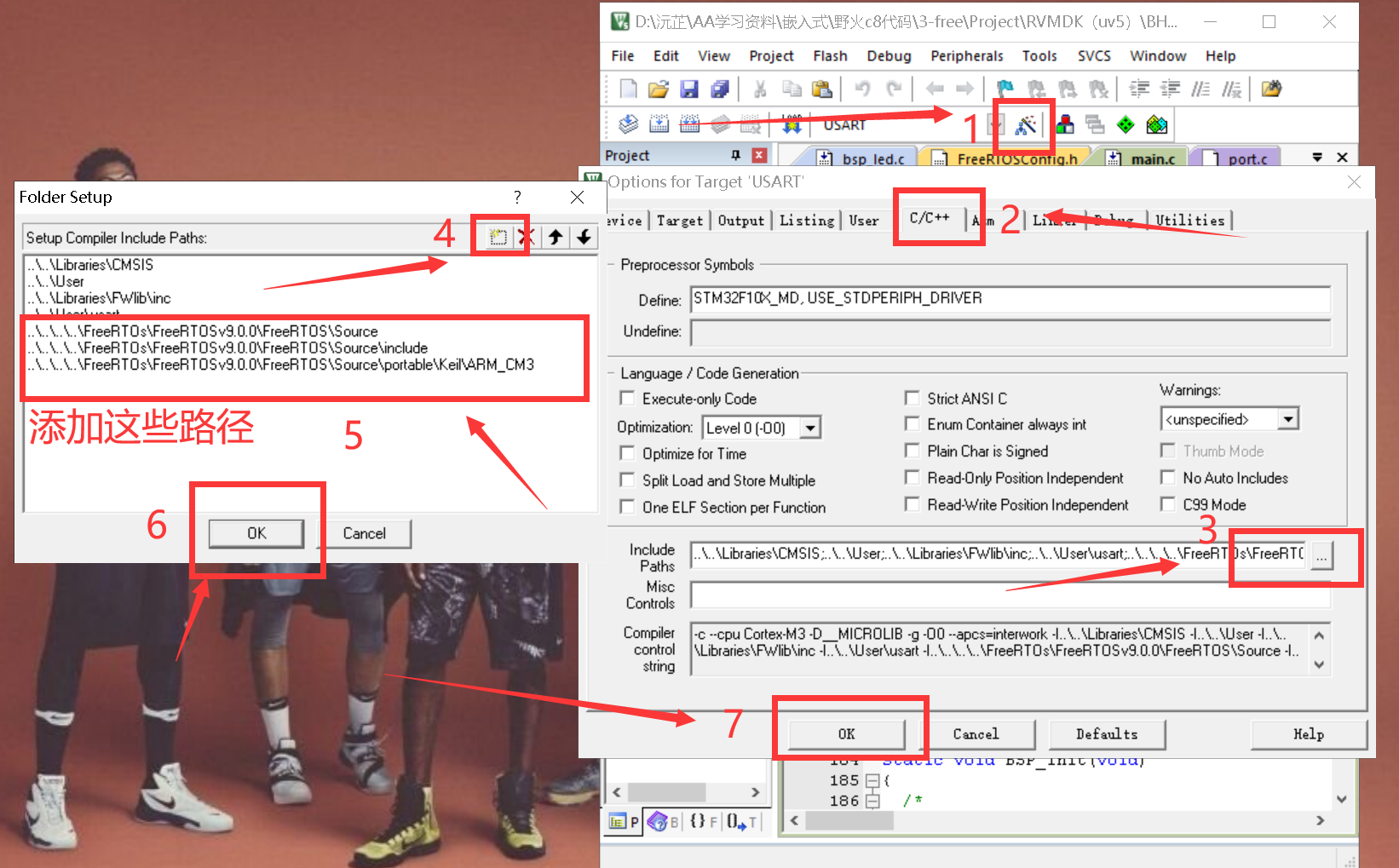The height and width of the screenshot is (868, 1399).
Task: Click the Unindent selection icon
Action: coord(1170,89)
